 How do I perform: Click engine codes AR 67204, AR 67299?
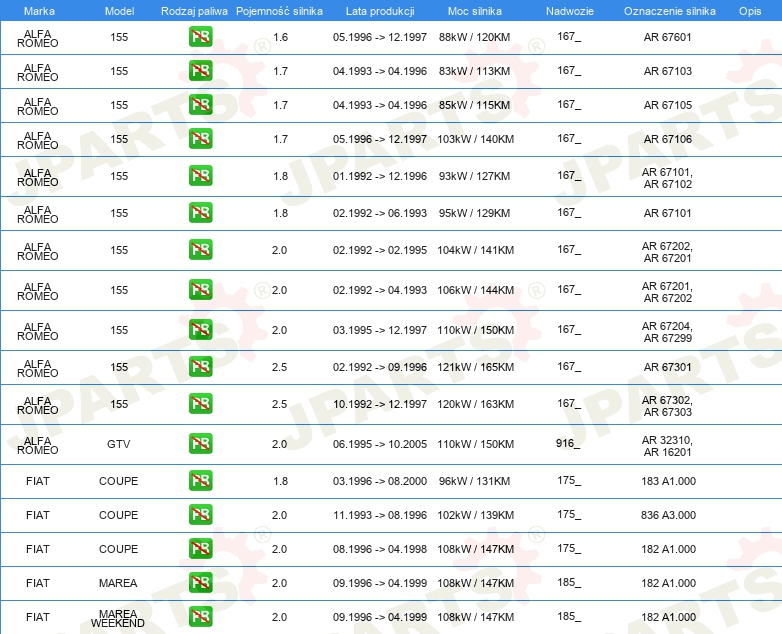pos(667,332)
